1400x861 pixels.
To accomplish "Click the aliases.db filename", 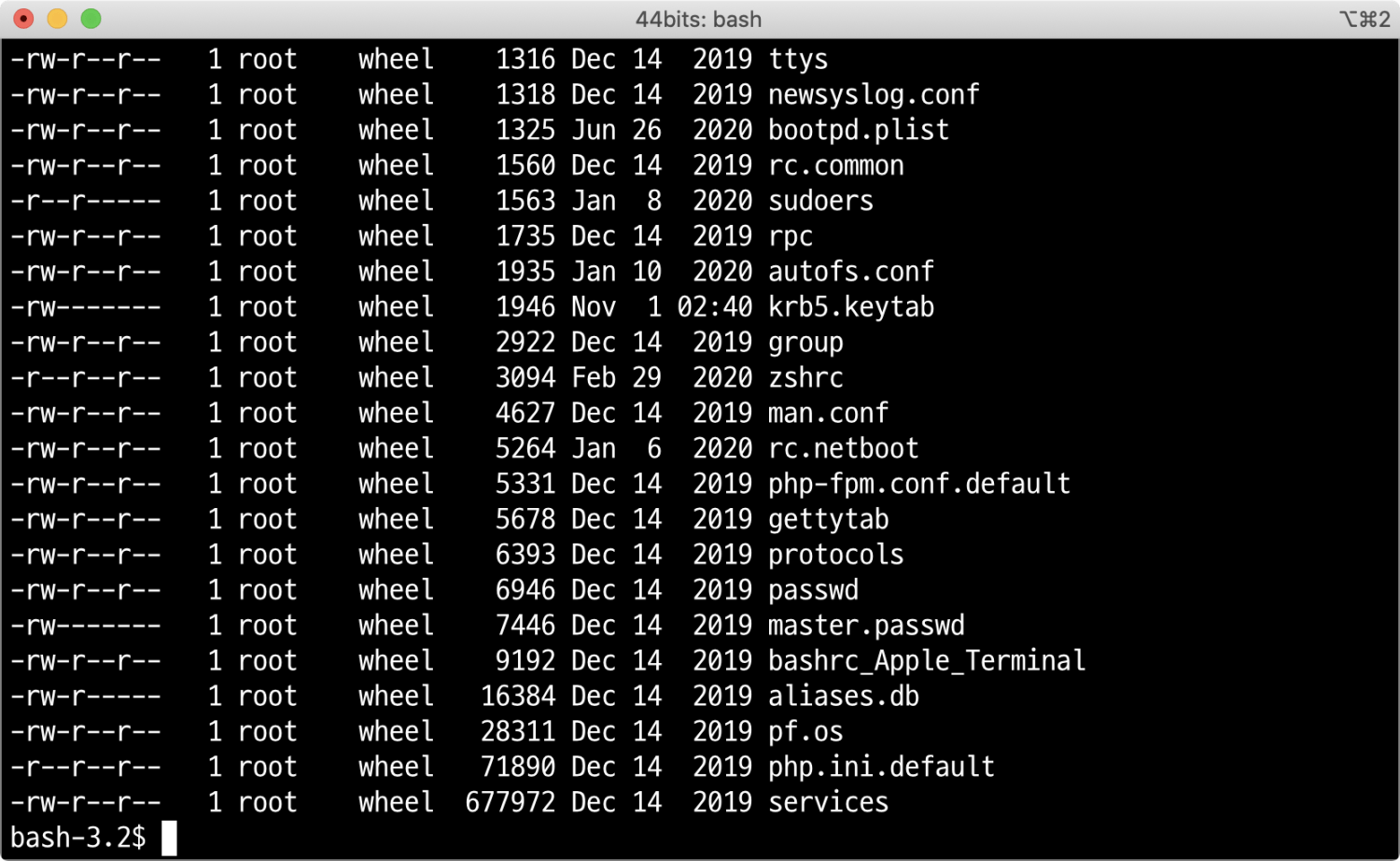I will point(843,697).
